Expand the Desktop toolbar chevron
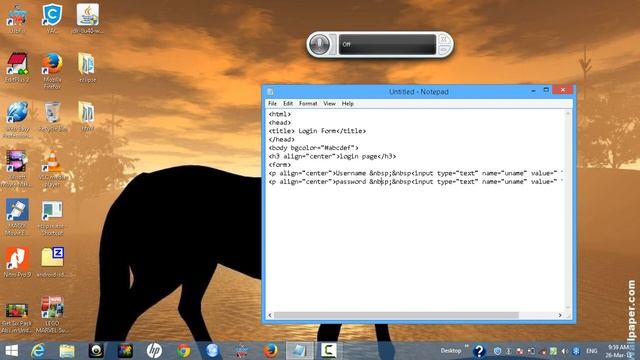 pyautogui.click(x=466, y=347)
